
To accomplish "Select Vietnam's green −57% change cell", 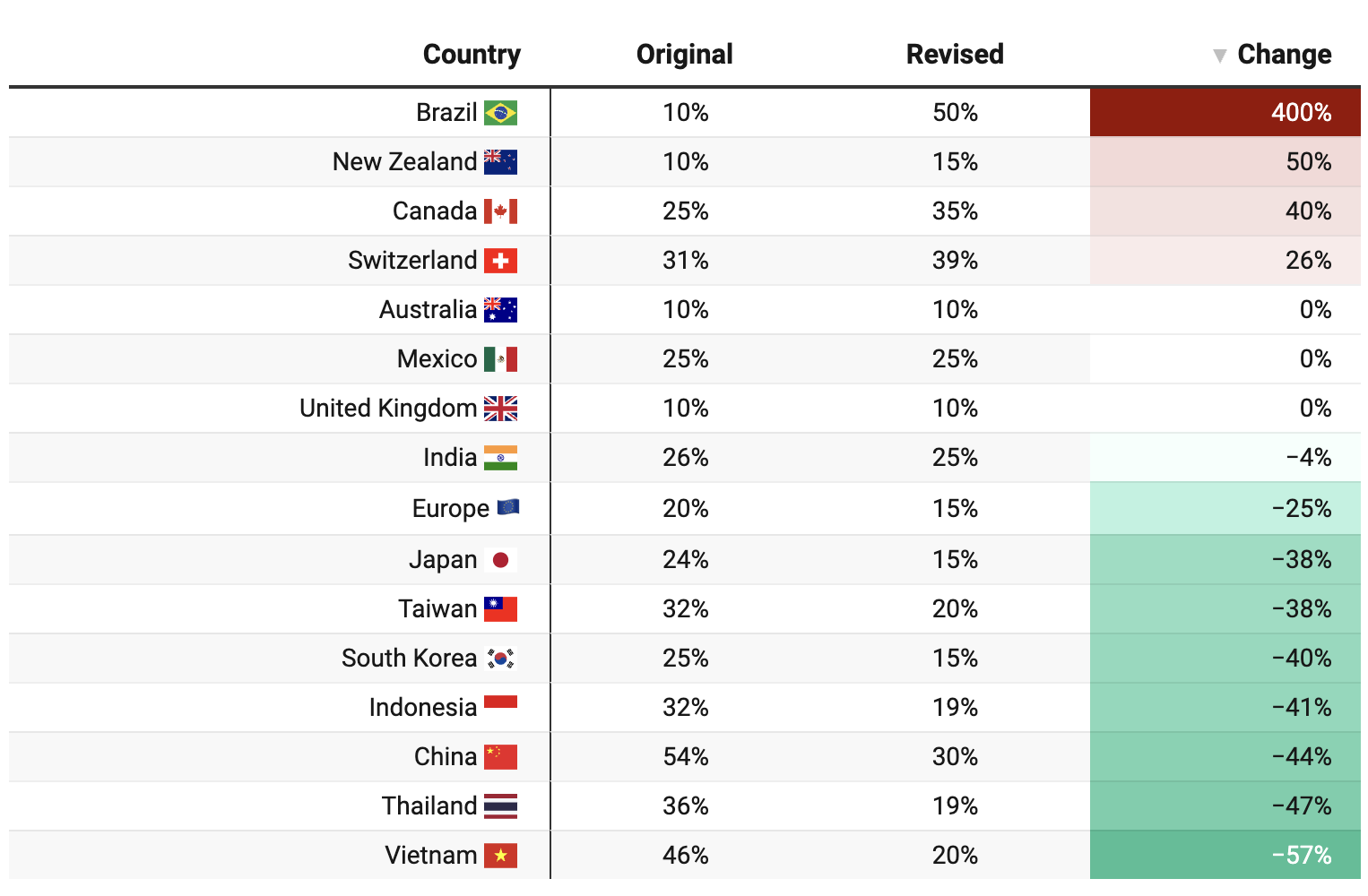I will [1225, 856].
